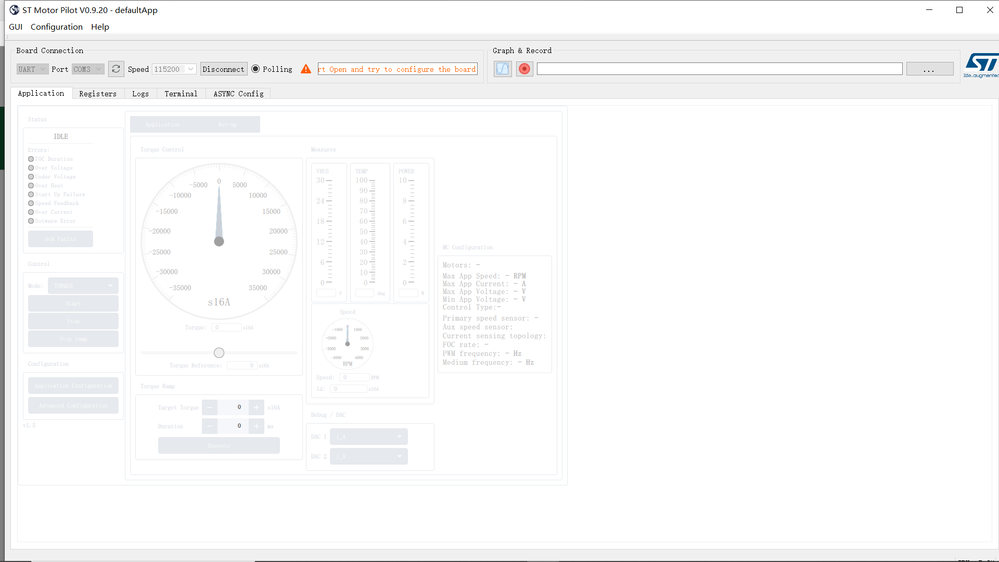Screen dimensions: 999x562
Task: Switch to the Logs tab
Action: pos(140,94)
